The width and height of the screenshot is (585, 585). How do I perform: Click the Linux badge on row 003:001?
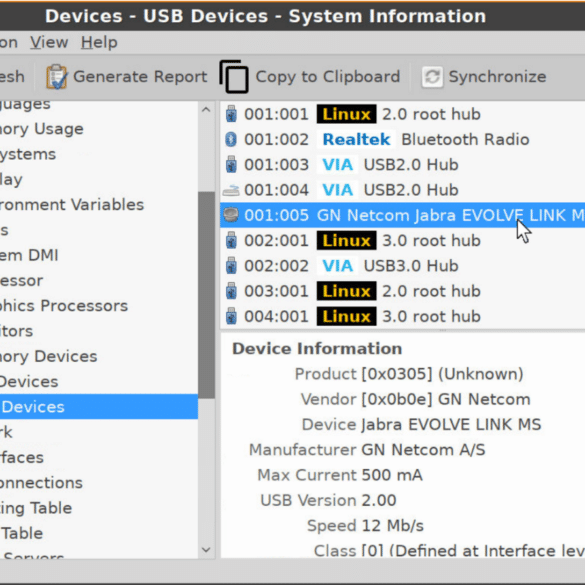pos(346,291)
